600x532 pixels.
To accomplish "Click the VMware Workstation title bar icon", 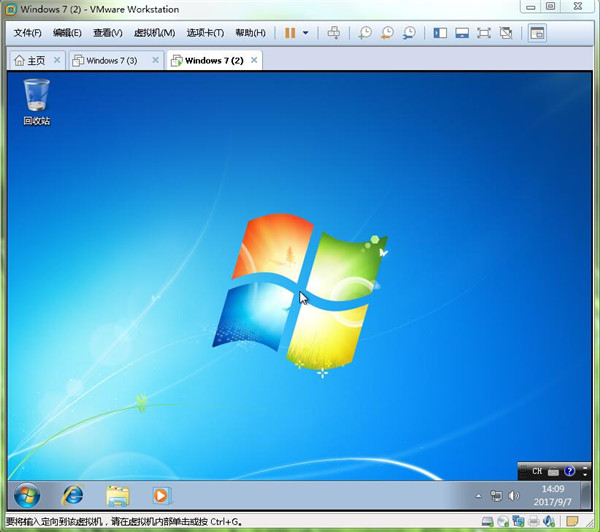I will [x=11, y=9].
